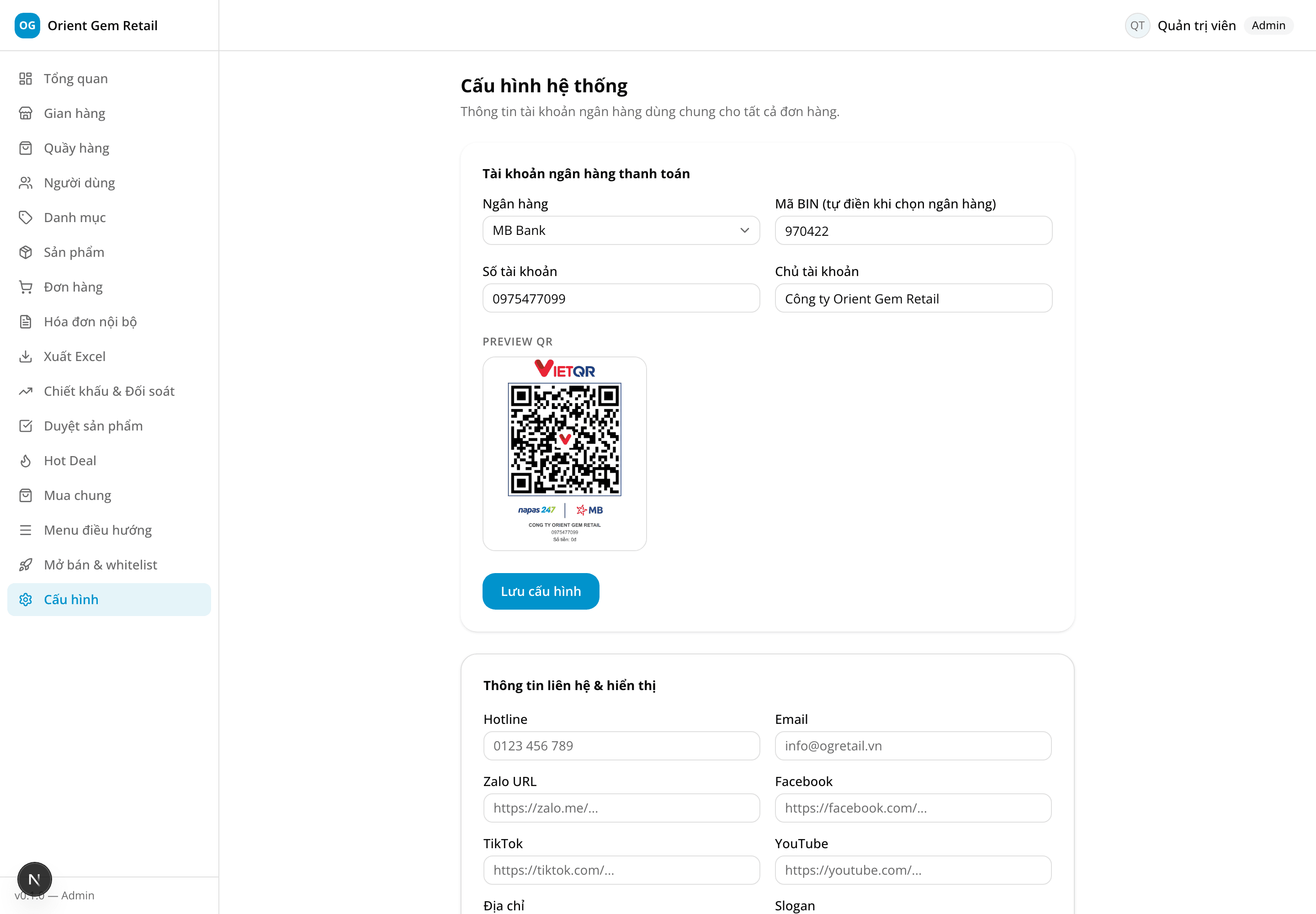Click the Lưu cấu hình button
Screen dimensions: 1316x914
541,591
